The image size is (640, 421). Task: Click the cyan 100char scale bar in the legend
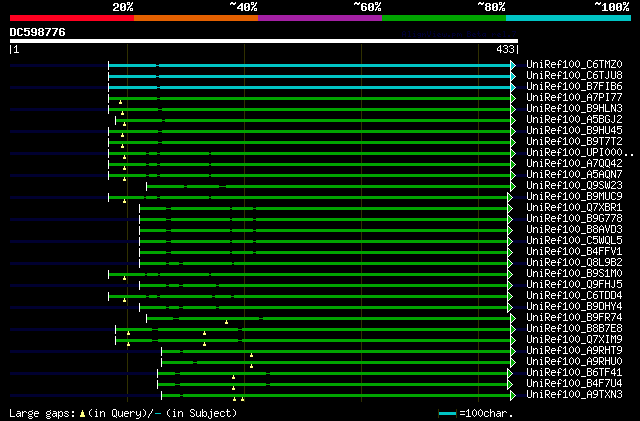pos(447,414)
